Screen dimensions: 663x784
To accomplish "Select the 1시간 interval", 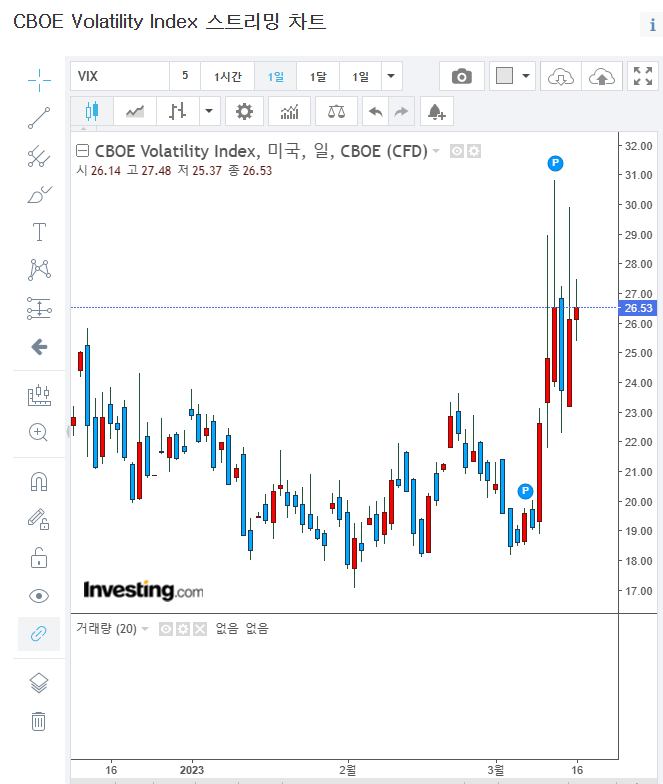I will (228, 76).
